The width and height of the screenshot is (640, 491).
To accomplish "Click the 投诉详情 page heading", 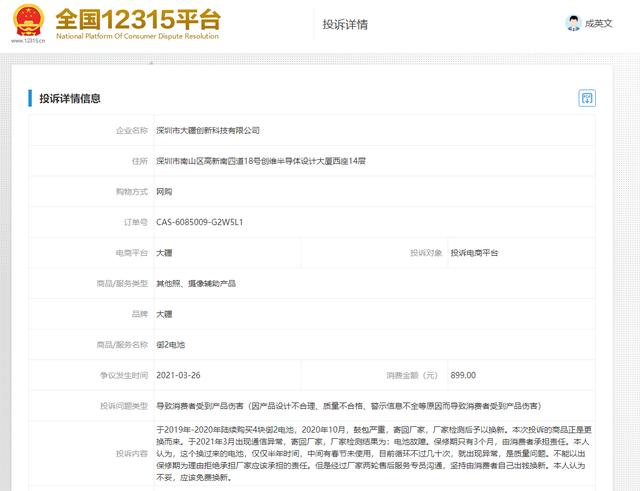I will (345, 24).
